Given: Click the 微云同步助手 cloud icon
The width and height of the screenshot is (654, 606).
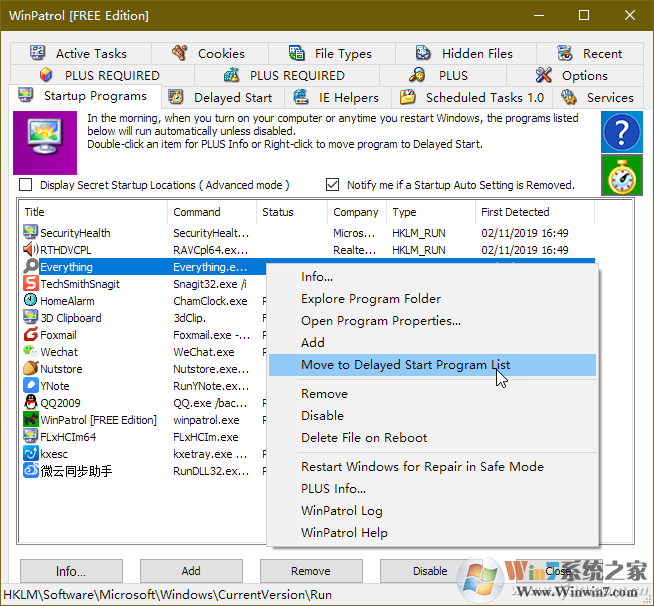Looking at the screenshot, I should [x=30, y=471].
